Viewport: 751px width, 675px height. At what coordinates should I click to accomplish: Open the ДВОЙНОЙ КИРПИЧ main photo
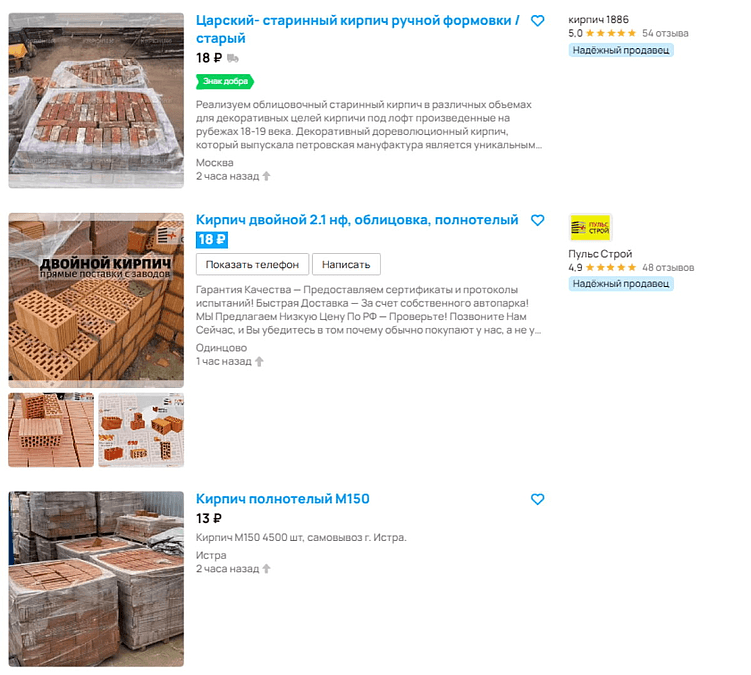tap(96, 300)
